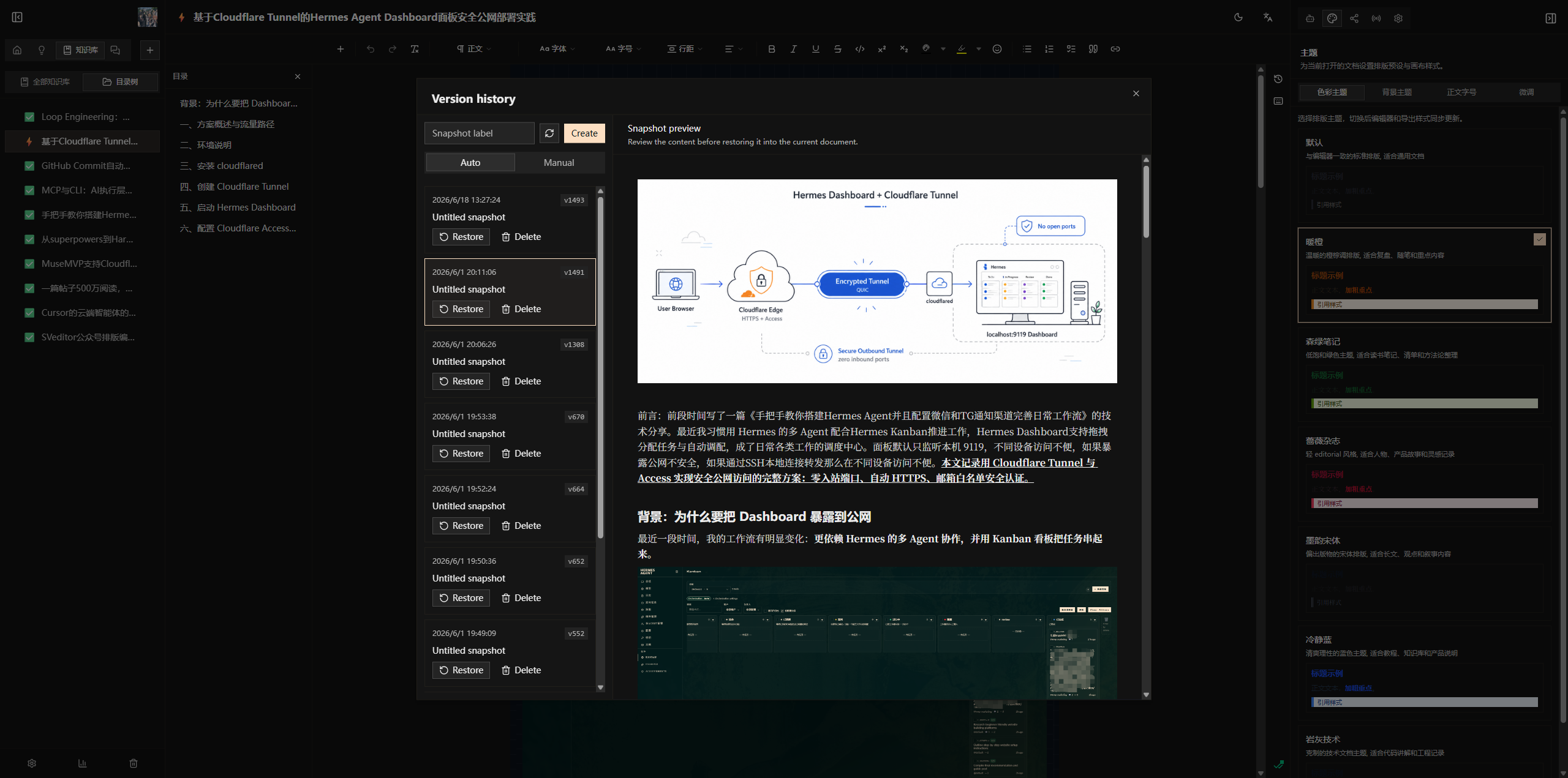This screenshot has height=778, width=1568.
Task: Toggle the left sidebar panel icon
Action: click(17, 17)
